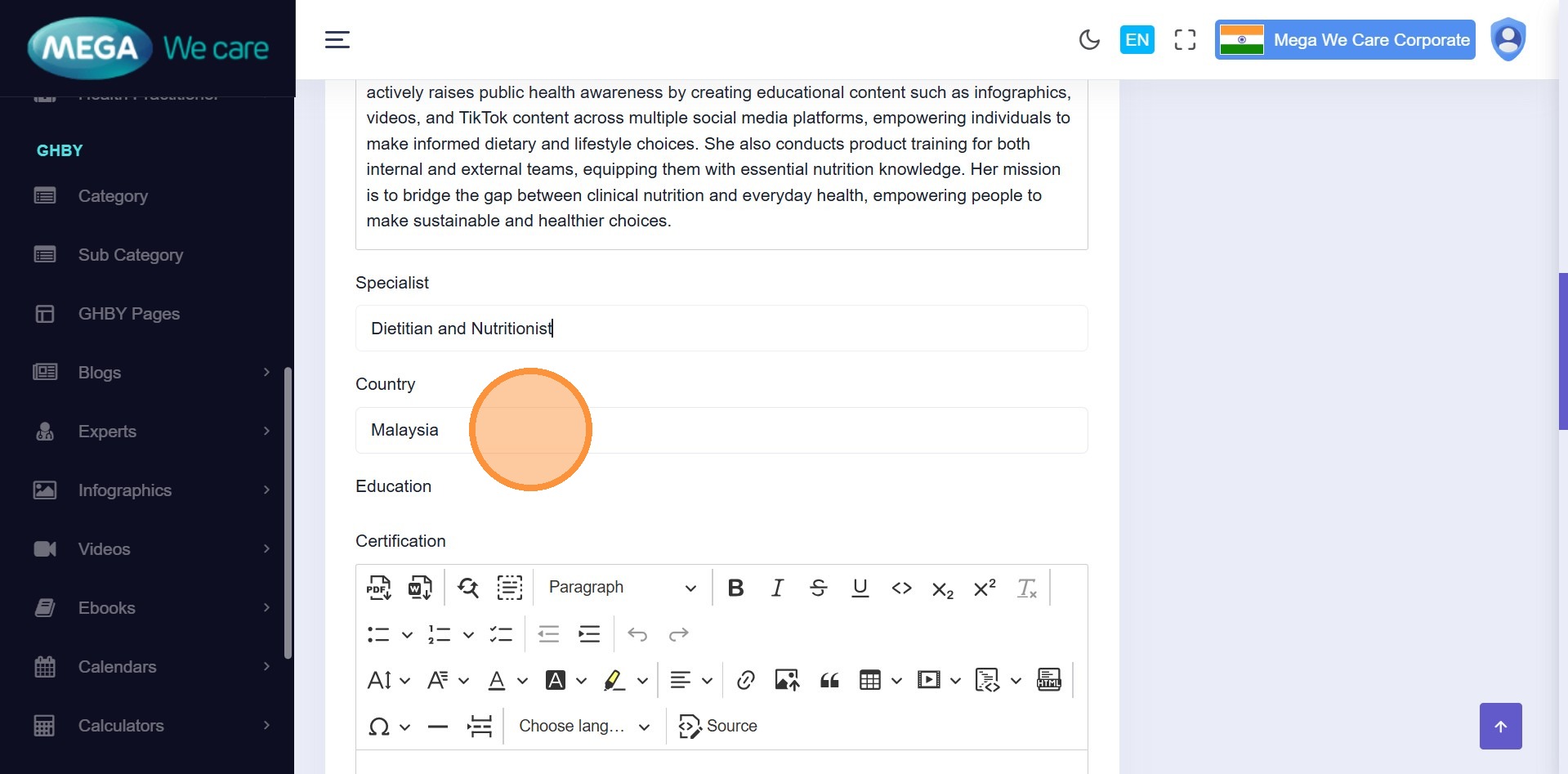This screenshot has width=1568, height=774.
Task: Insert a link in the editor
Action: 745,680
